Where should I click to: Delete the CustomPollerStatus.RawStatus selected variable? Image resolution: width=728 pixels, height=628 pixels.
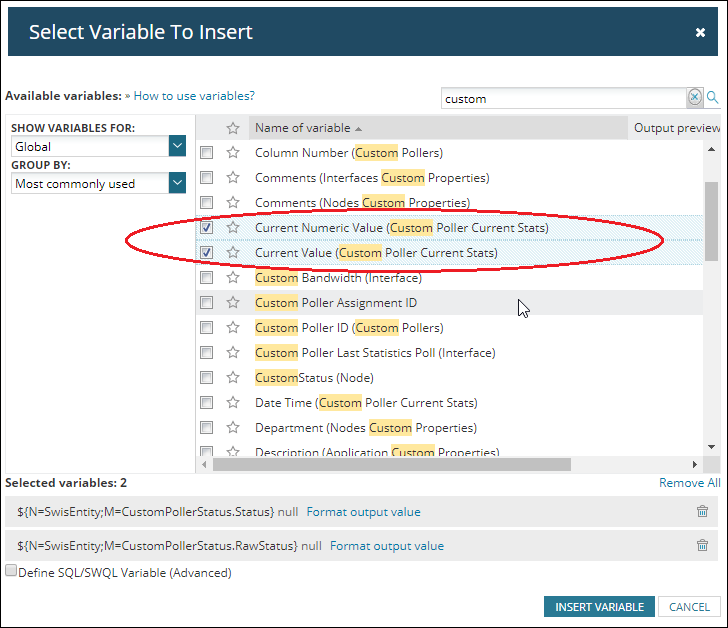[x=702, y=545]
